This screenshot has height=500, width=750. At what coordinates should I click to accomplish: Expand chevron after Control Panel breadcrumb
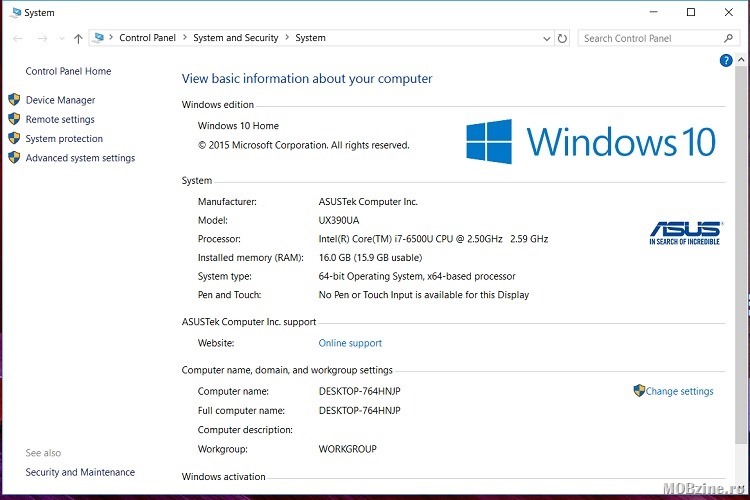185,38
